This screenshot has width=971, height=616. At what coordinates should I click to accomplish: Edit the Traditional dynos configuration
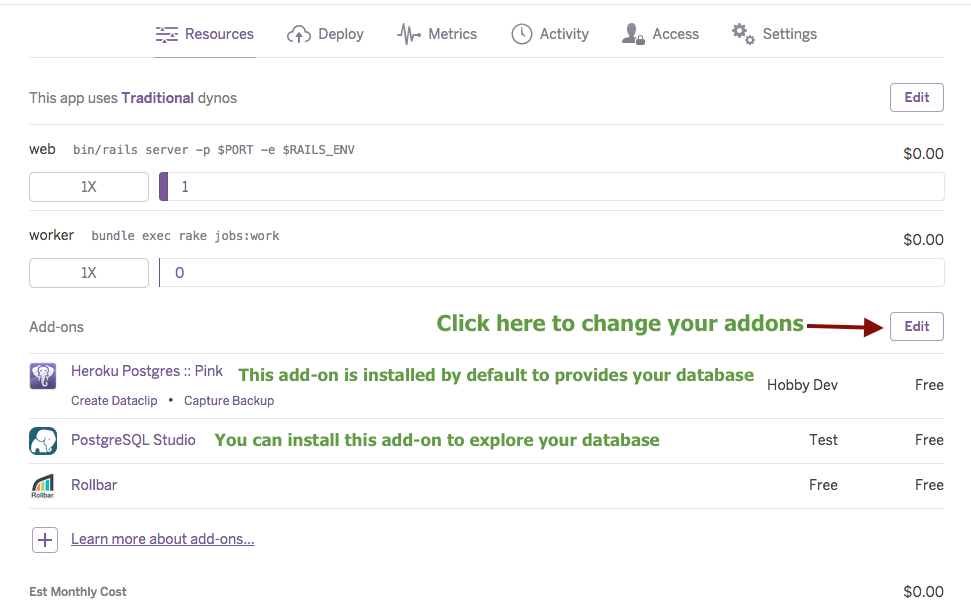[917, 98]
